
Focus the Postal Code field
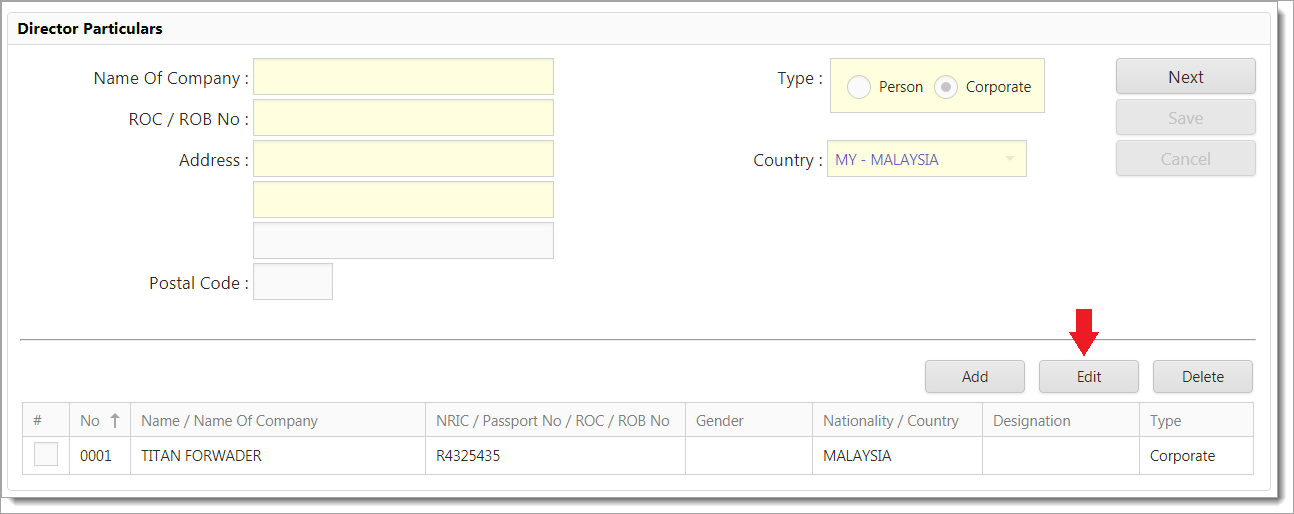coord(293,282)
